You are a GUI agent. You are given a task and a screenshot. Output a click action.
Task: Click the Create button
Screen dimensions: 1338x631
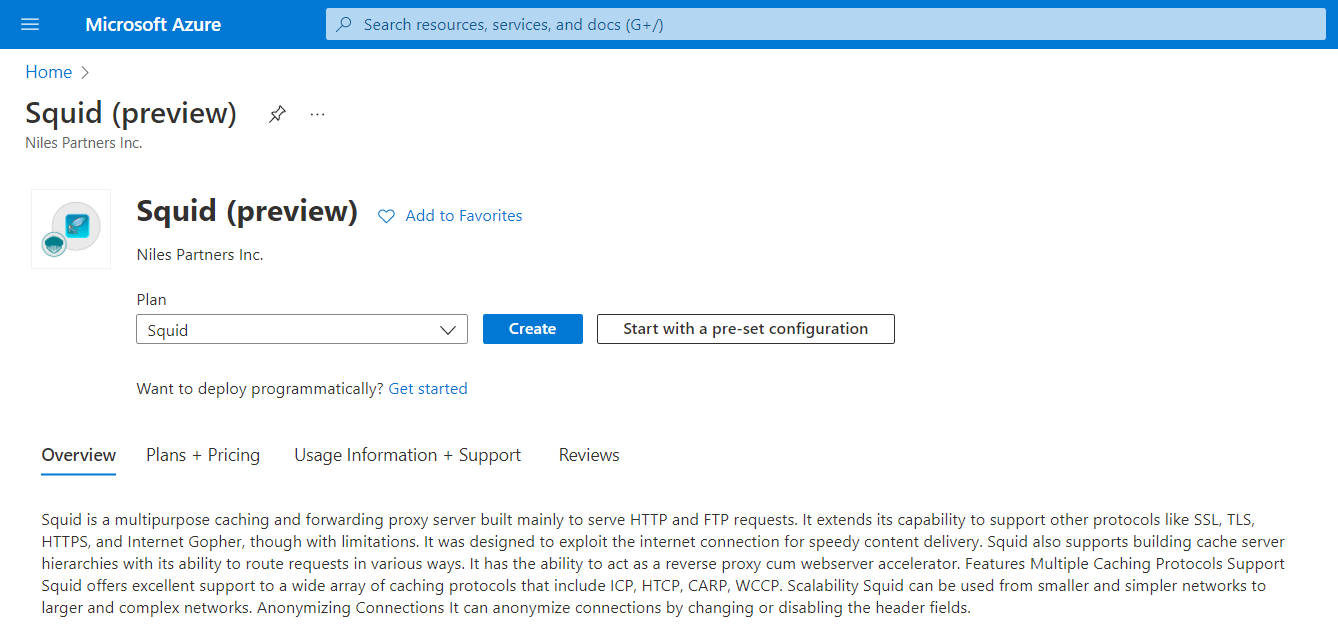point(532,328)
